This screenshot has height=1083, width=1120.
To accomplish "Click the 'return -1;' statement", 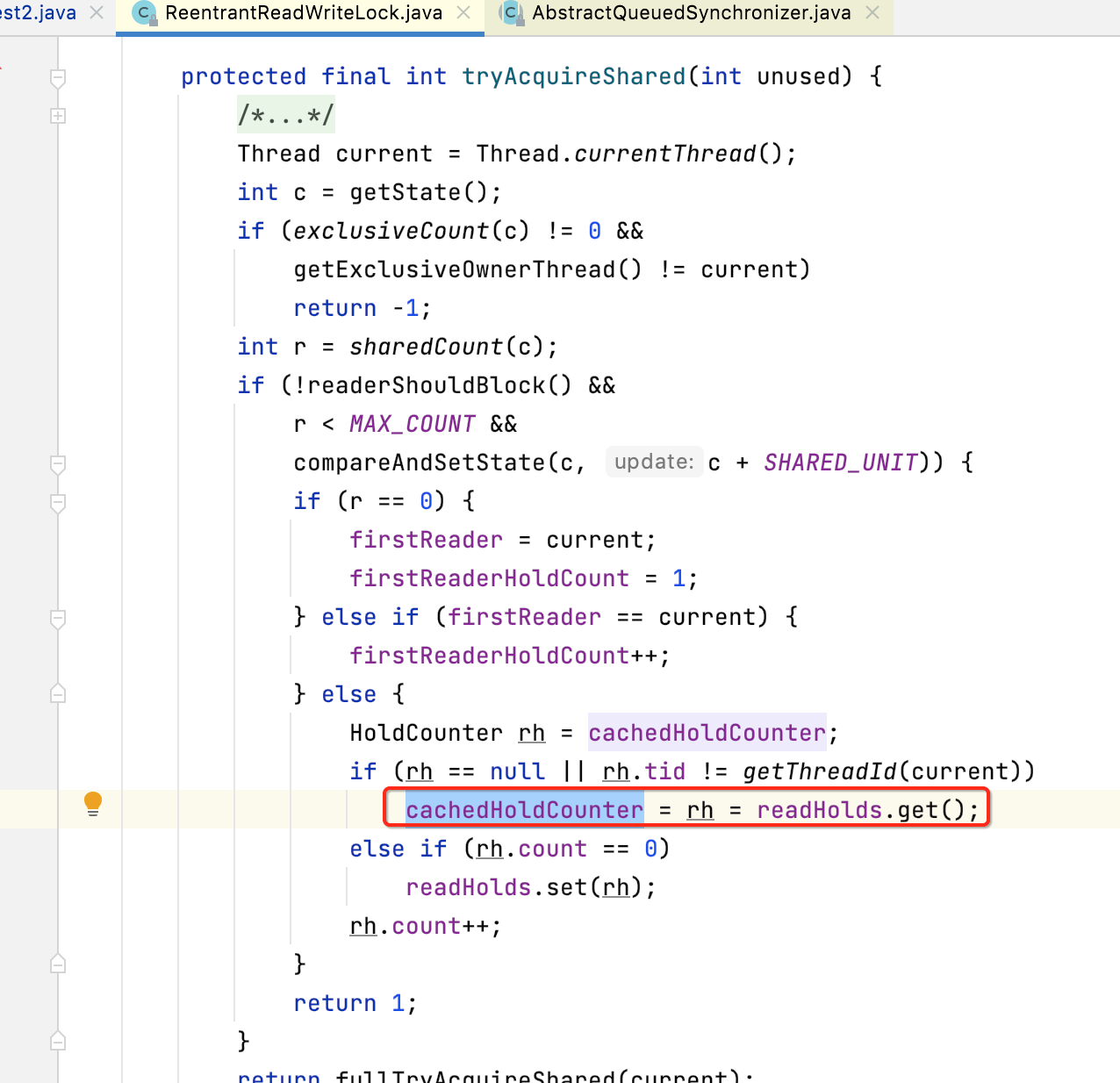I will coord(363,308).
